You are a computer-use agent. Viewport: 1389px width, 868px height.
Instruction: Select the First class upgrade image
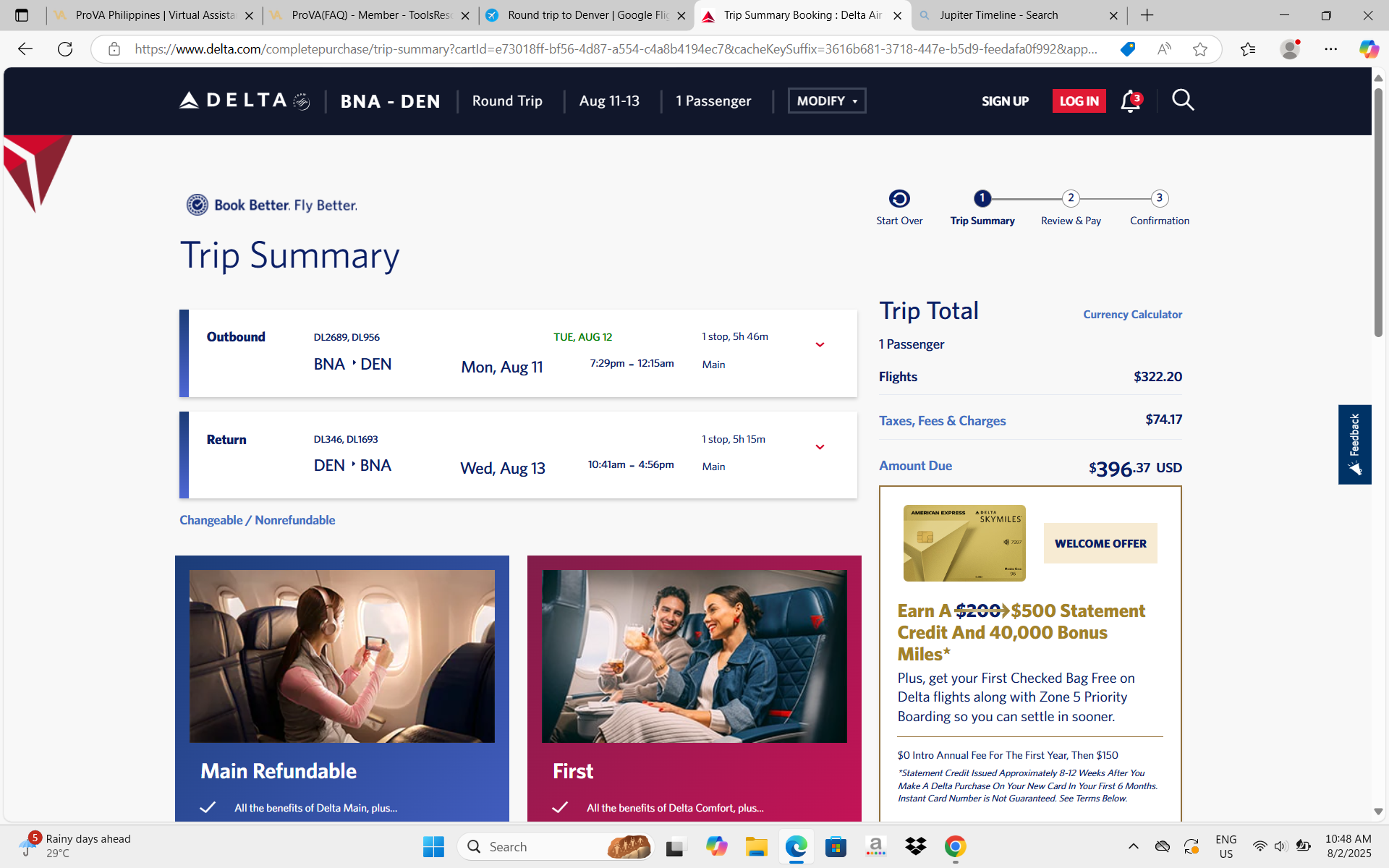[694, 656]
